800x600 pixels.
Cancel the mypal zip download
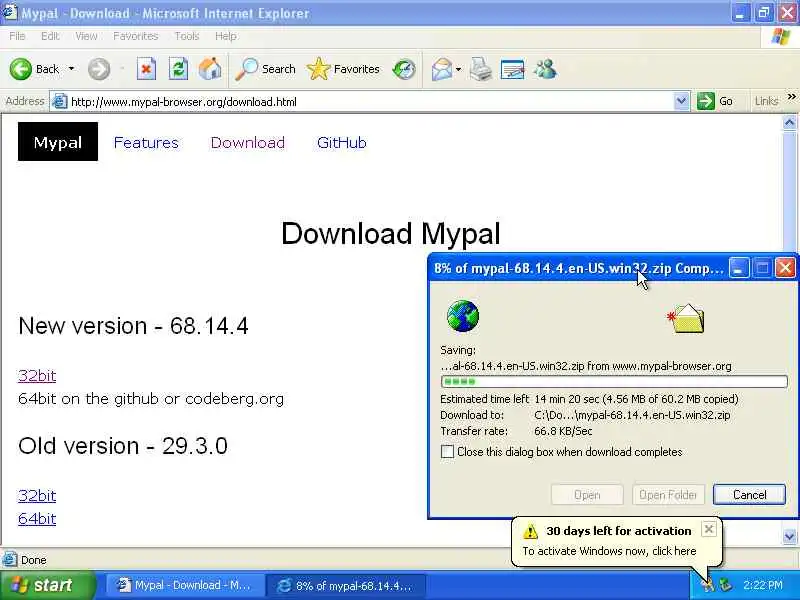click(x=749, y=494)
